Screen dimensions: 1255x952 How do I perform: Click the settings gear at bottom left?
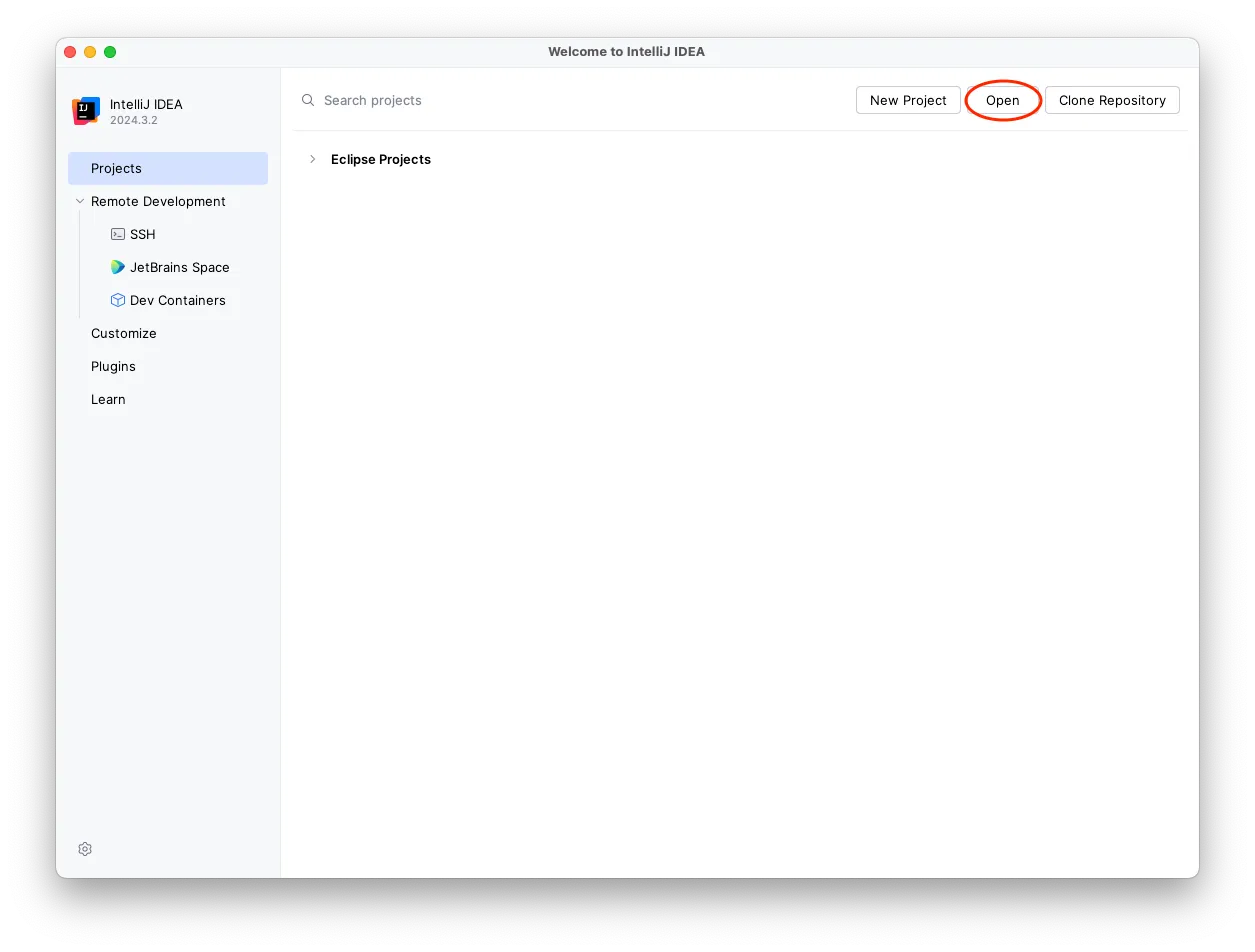(85, 848)
